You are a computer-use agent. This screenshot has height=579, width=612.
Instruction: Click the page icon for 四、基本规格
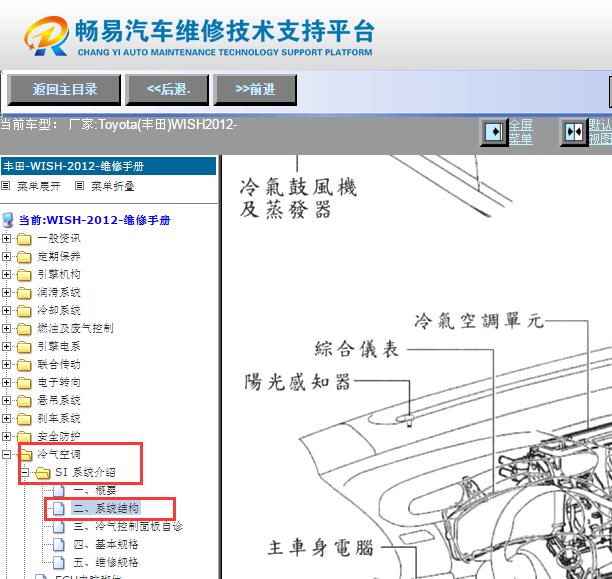(x=59, y=544)
